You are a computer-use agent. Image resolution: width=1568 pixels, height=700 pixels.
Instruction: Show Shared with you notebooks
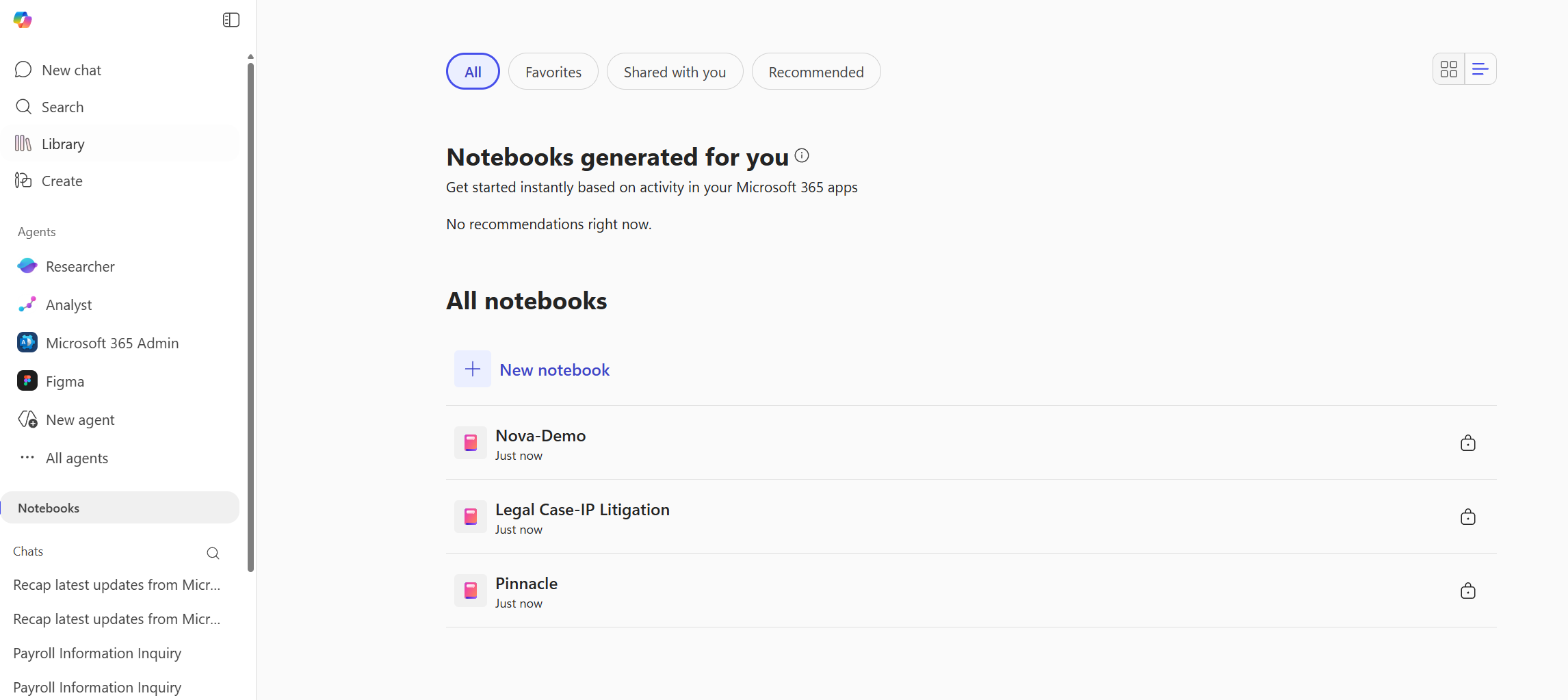pyautogui.click(x=675, y=72)
